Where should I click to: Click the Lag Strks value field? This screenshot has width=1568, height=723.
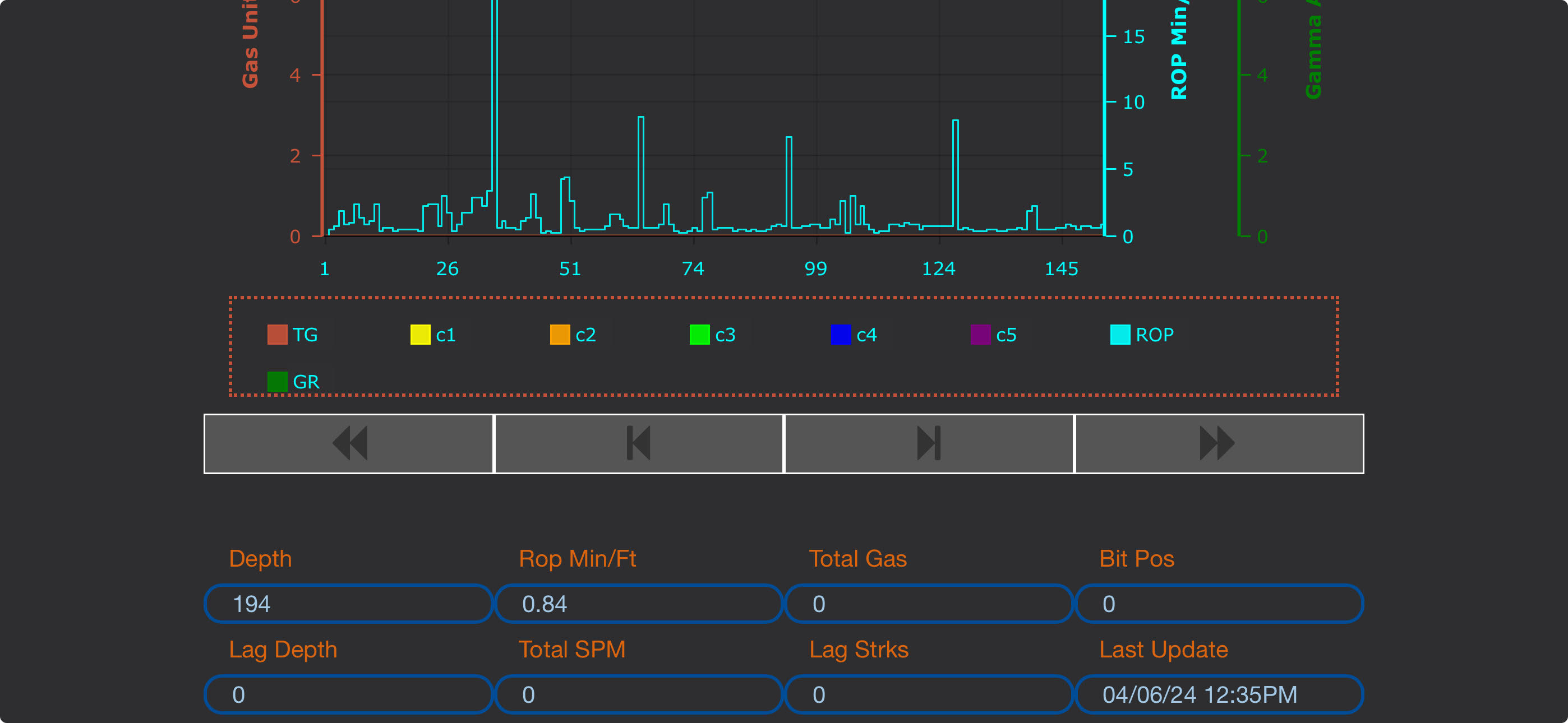[x=929, y=694]
